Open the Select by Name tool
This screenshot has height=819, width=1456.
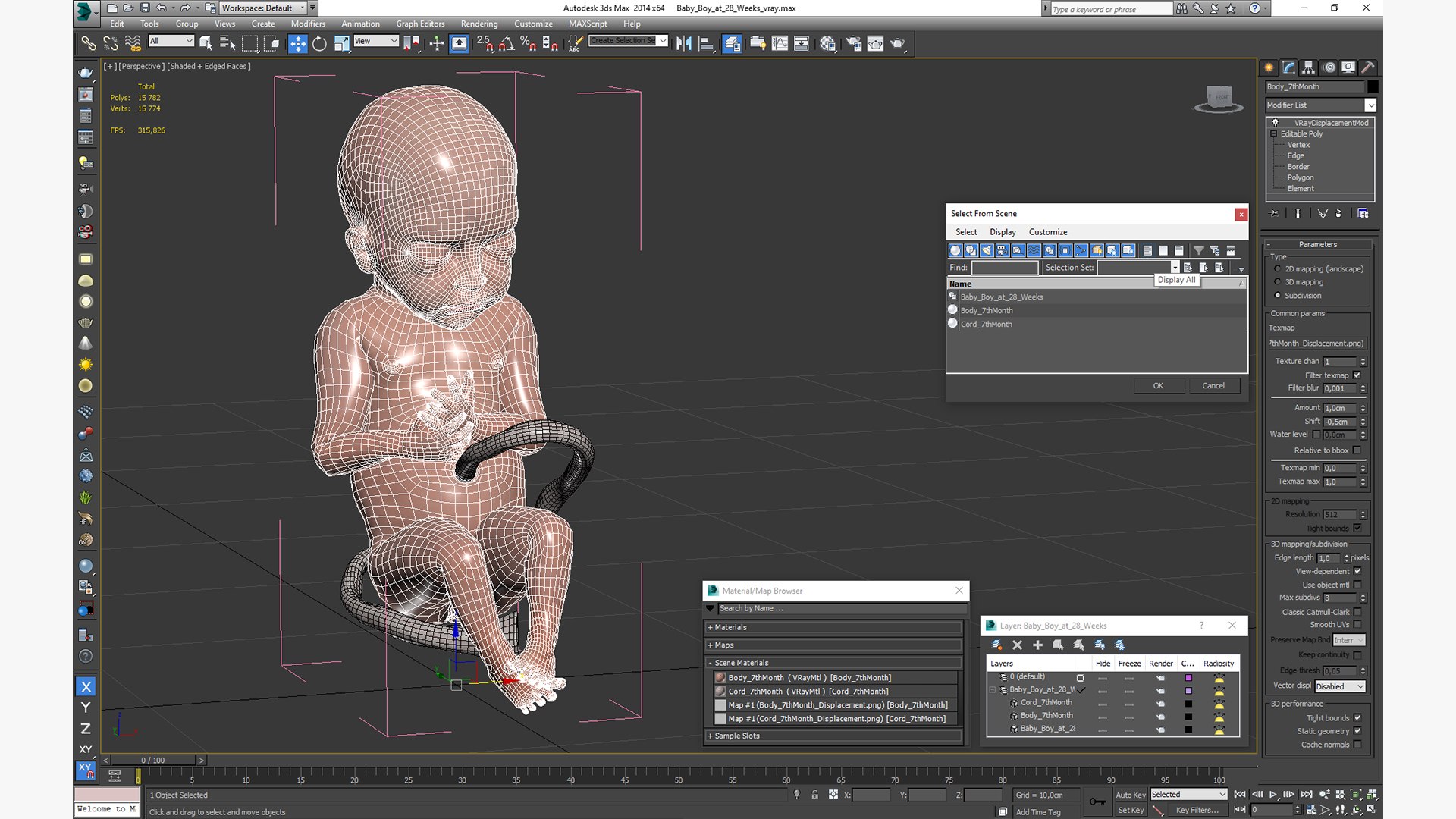coord(227,43)
